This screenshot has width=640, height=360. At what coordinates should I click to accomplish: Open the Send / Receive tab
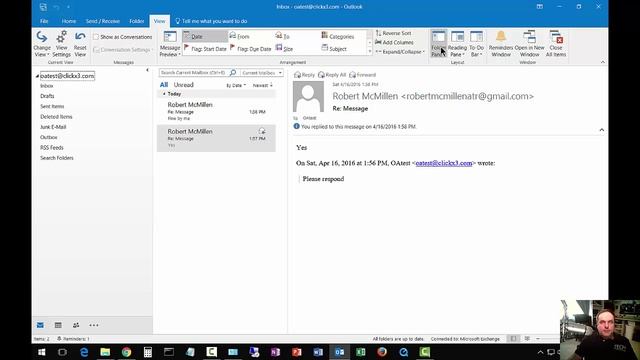102,21
